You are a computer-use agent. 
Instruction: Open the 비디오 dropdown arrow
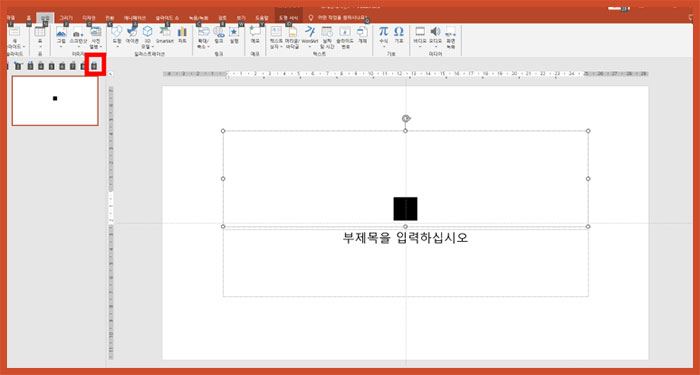point(420,46)
